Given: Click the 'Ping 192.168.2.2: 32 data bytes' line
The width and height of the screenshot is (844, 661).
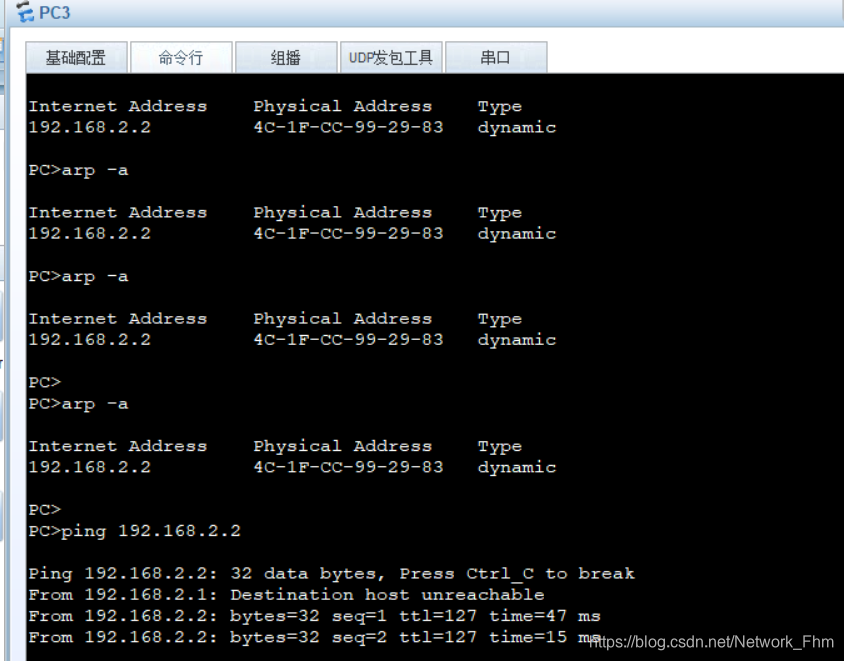Looking at the screenshot, I should coord(332,574).
